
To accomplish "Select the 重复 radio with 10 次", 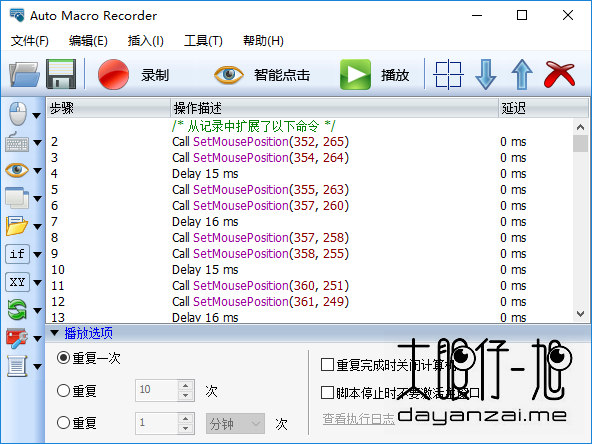I will point(63,390).
